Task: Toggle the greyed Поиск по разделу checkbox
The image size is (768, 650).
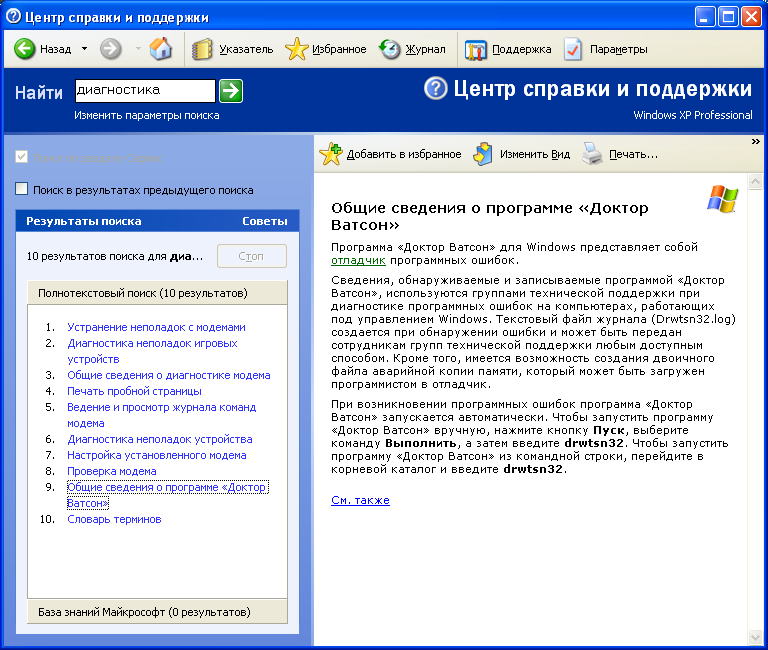Action: click(x=22, y=157)
